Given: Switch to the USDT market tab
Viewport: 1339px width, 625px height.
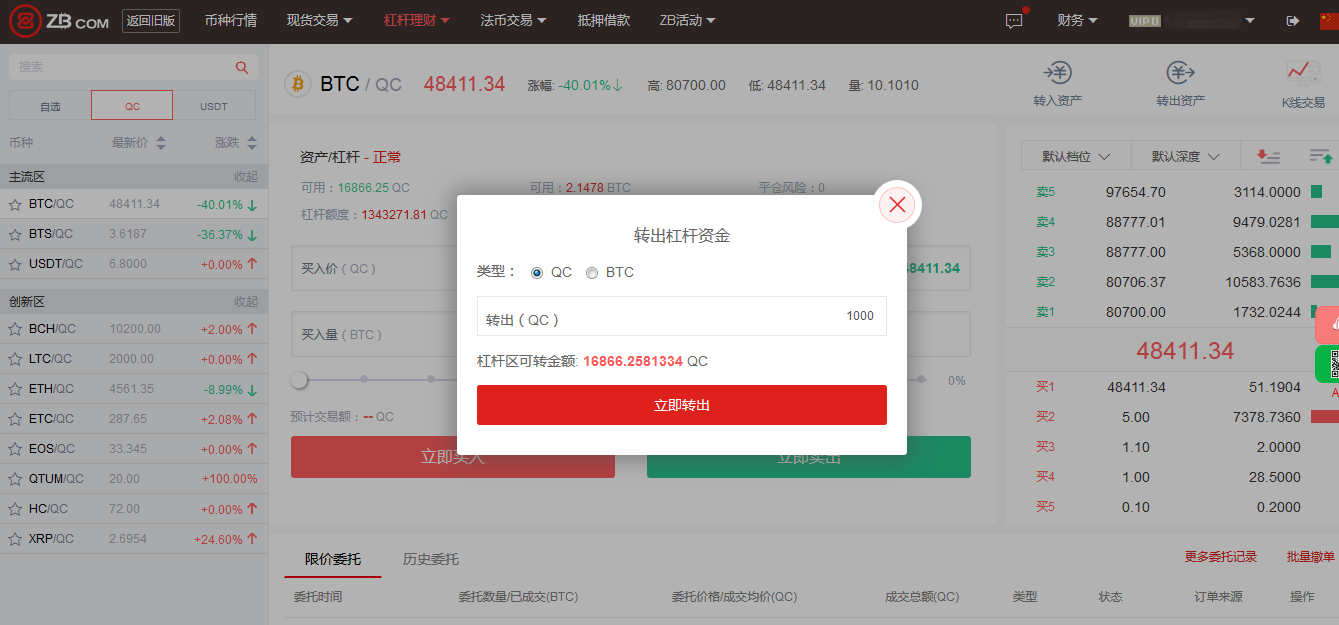Looking at the screenshot, I should click(214, 106).
